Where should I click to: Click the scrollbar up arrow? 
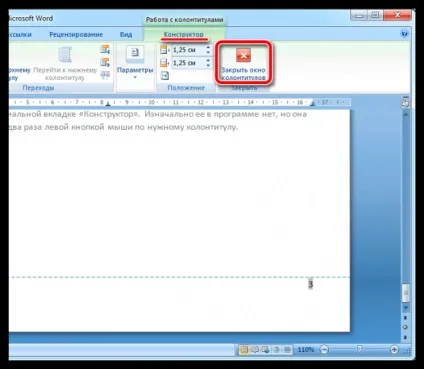click(x=406, y=114)
